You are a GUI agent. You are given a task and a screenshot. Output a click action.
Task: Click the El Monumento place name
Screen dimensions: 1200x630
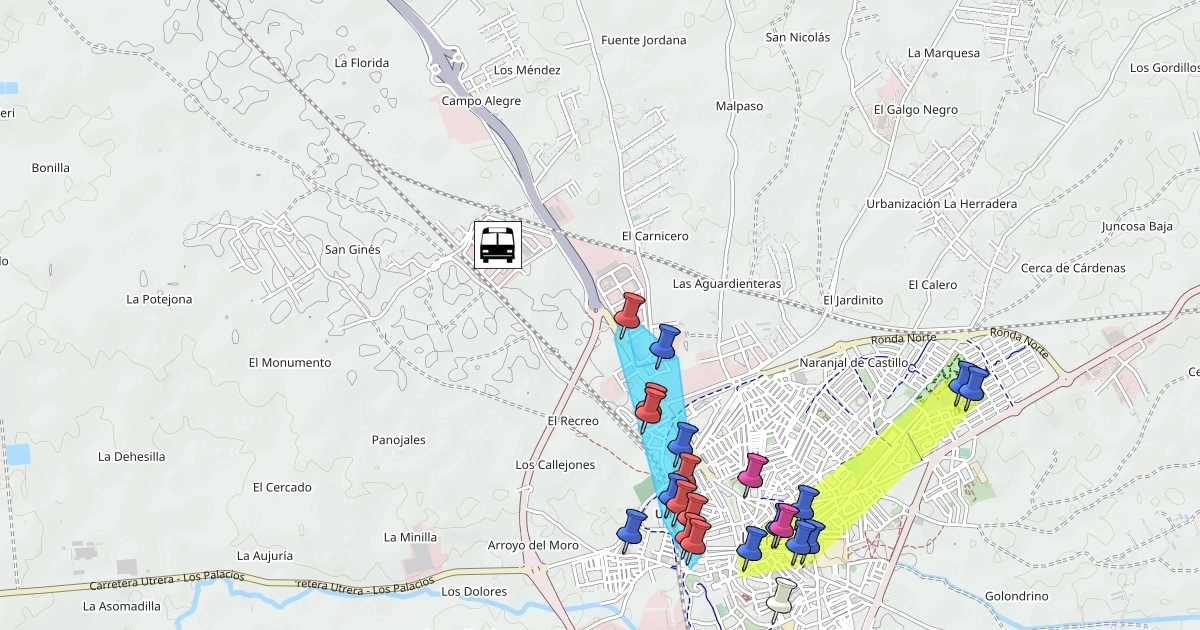[x=289, y=363]
